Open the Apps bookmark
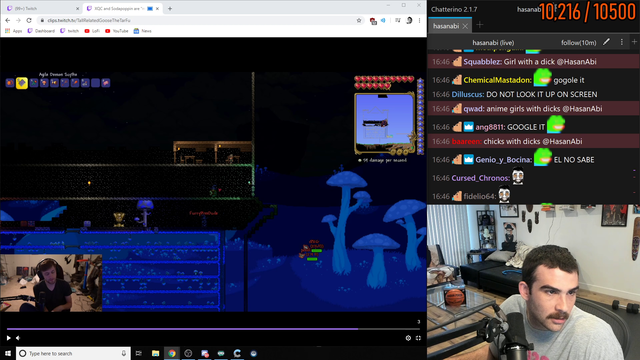 click(x=13, y=31)
